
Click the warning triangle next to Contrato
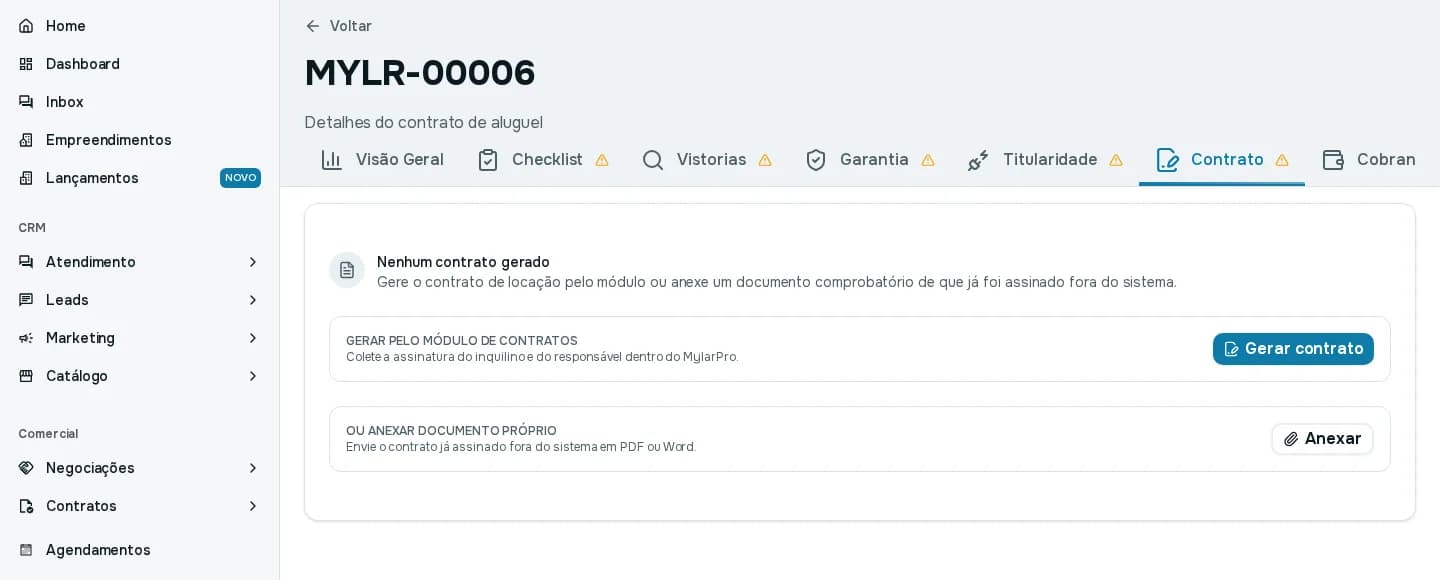point(1282,160)
